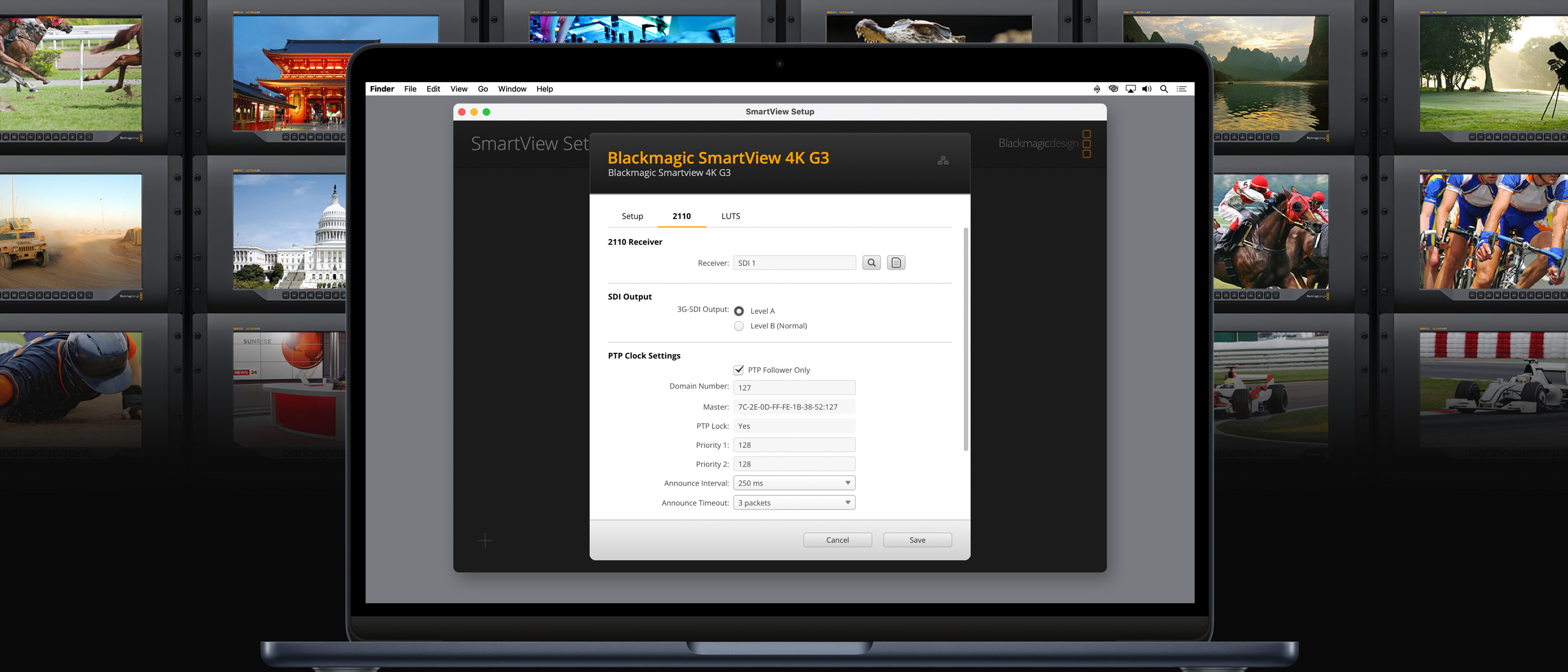This screenshot has height=672, width=1568.
Task: Open the notification center list icon
Action: coord(1181,89)
